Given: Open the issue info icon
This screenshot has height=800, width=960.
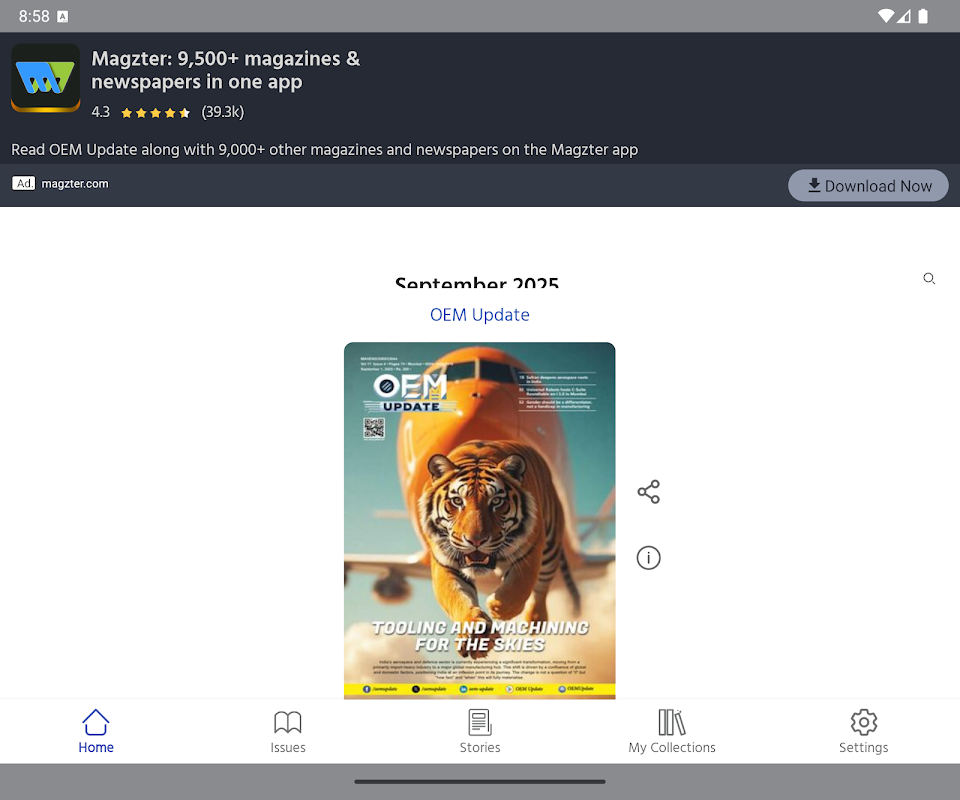Looking at the screenshot, I should 648,558.
